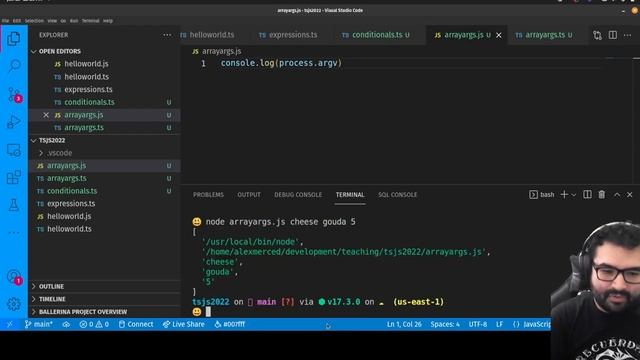640x360 pixels.
Task: Open the terminal launch profile dropdown
Action: point(574,195)
